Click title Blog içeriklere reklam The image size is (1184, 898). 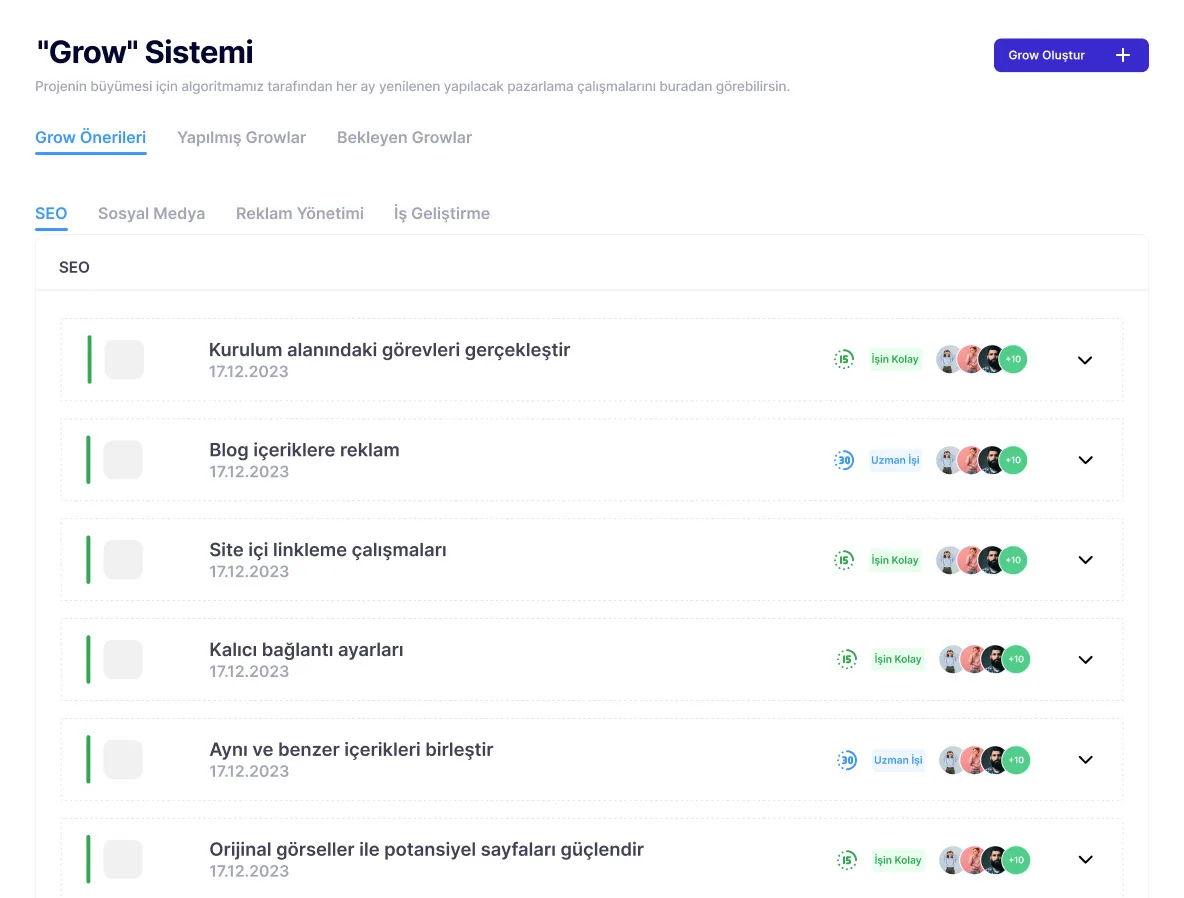tap(304, 450)
